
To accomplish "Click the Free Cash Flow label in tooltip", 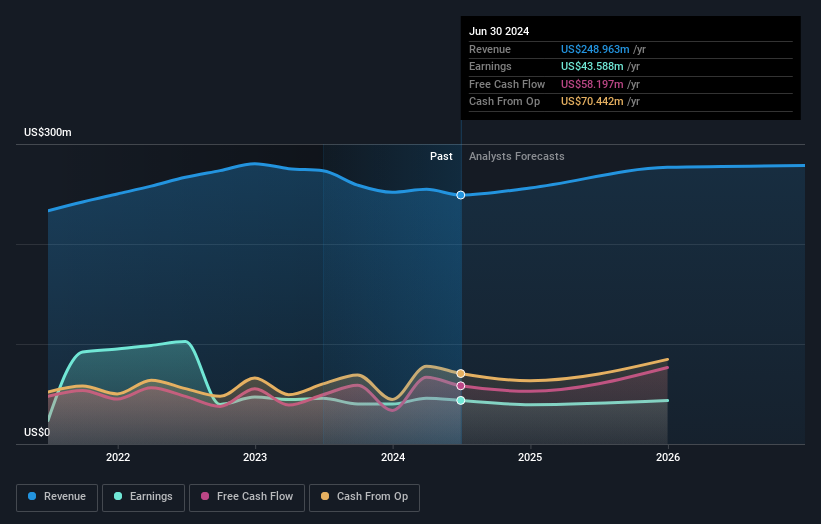I will click(507, 84).
